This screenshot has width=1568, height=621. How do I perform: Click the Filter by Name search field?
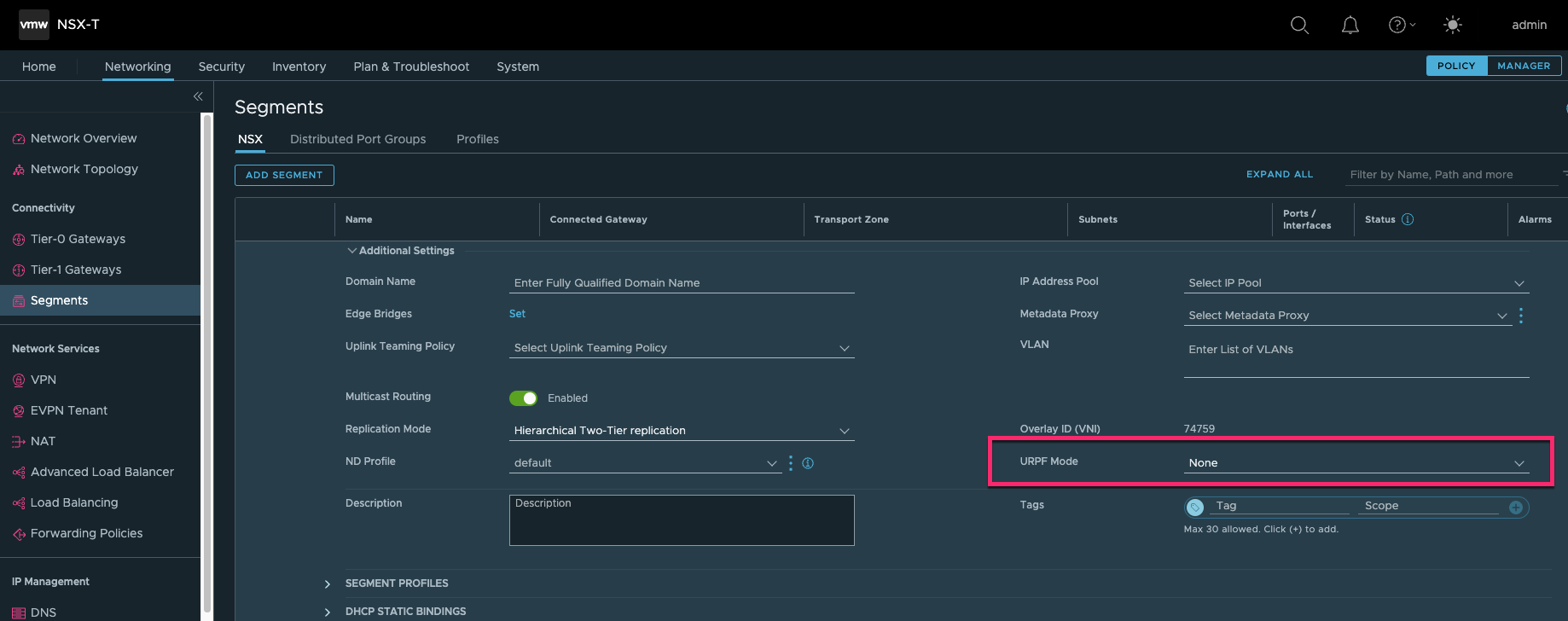pos(1452,175)
